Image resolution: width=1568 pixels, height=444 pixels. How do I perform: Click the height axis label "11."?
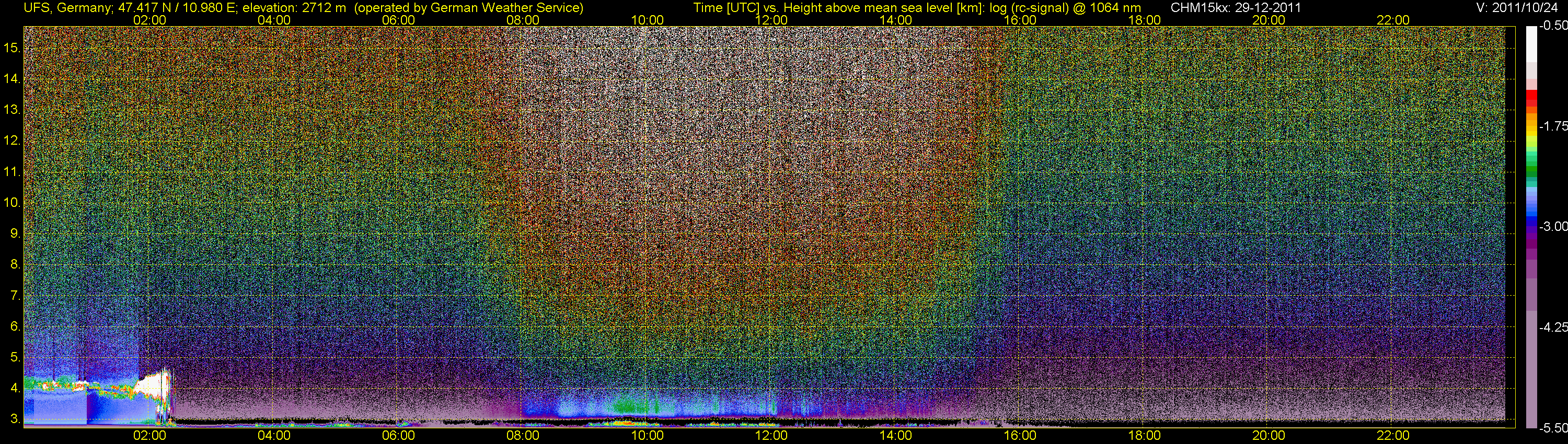coord(12,171)
